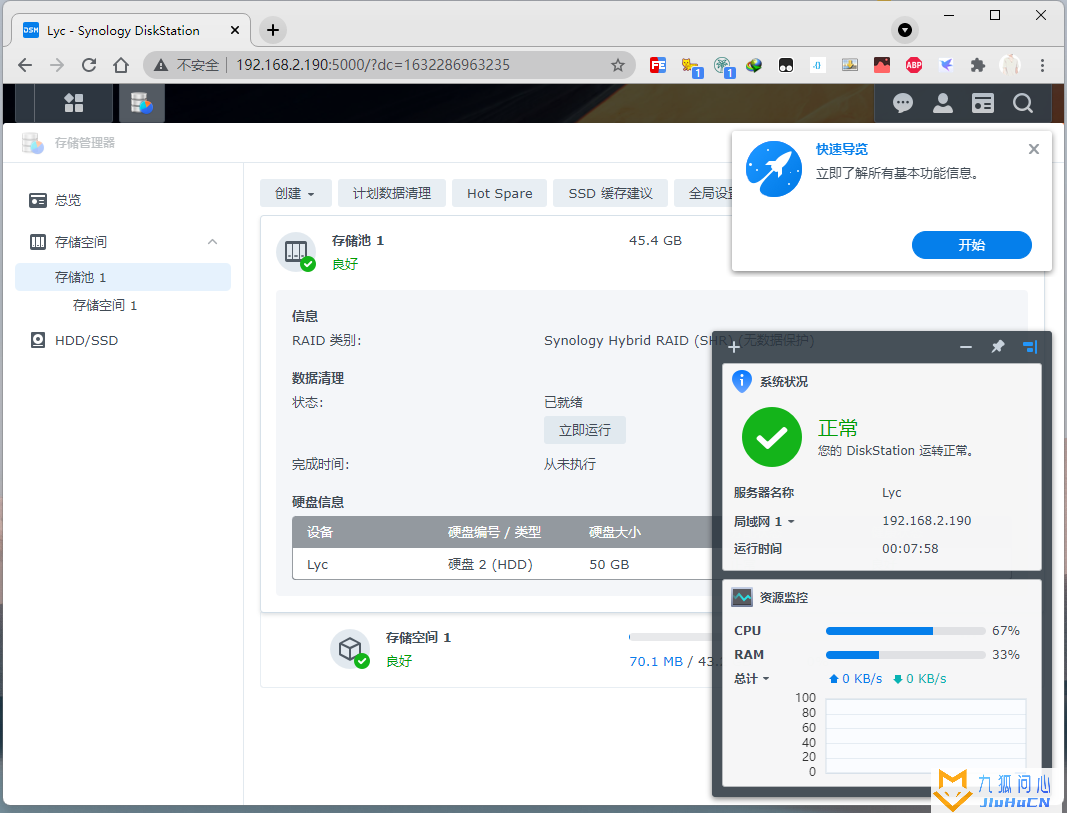Click the 开始 button in quick tour

click(972, 245)
